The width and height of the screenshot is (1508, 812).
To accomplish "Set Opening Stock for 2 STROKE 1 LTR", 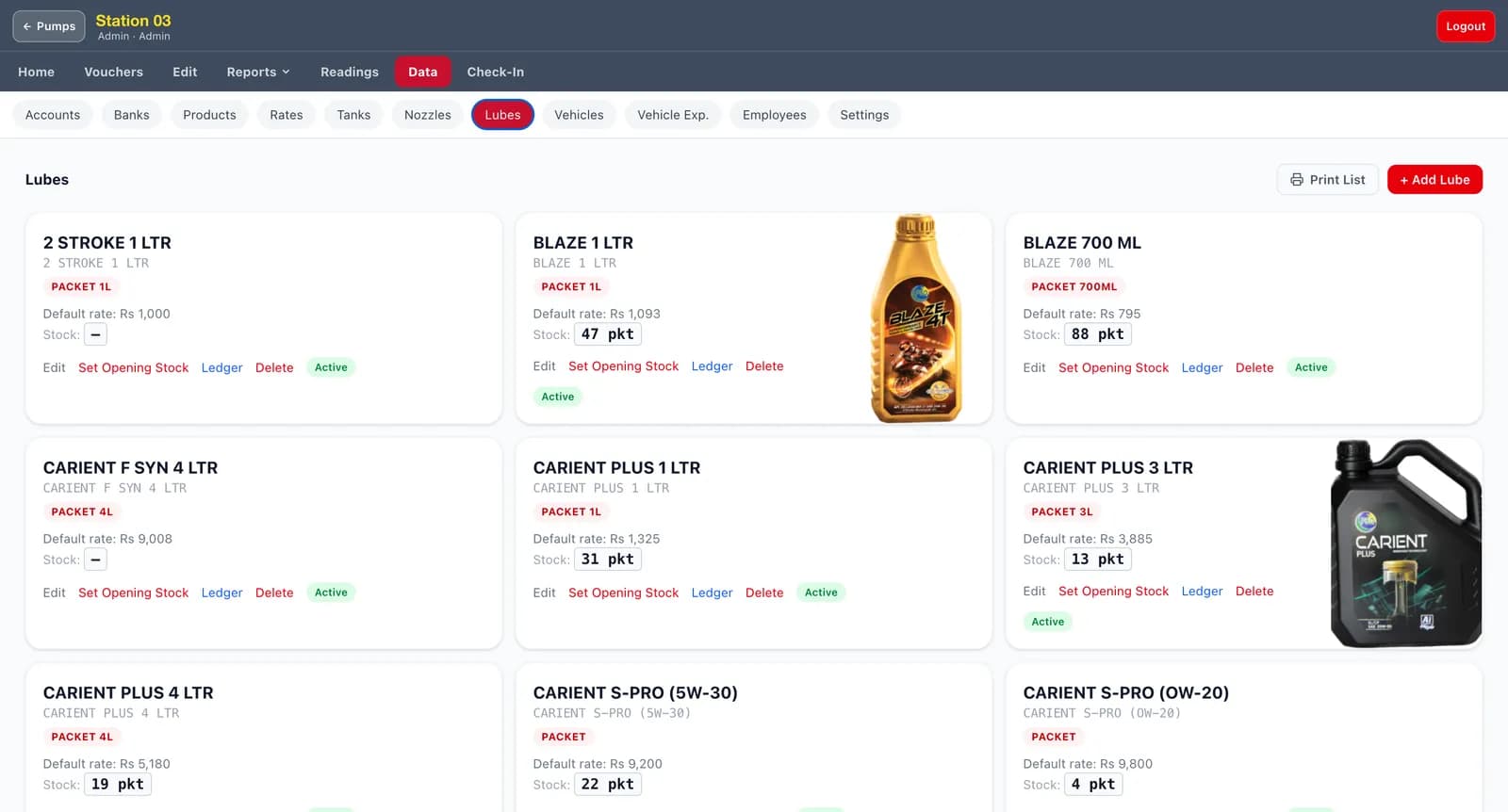I will tap(133, 367).
